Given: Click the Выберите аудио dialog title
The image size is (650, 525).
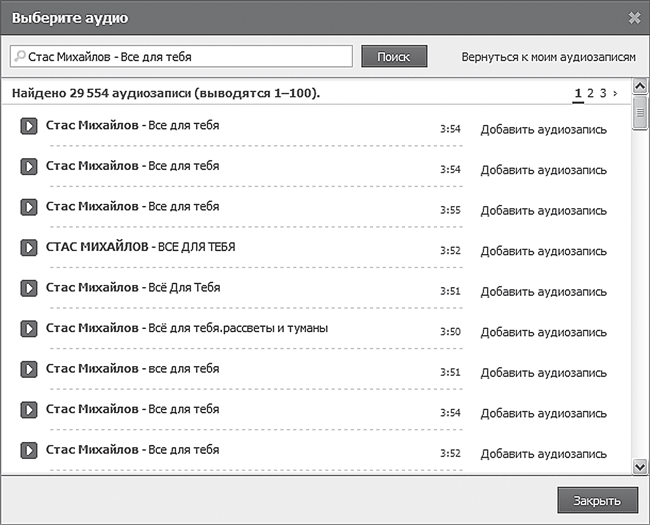Looking at the screenshot, I should coord(70,18).
